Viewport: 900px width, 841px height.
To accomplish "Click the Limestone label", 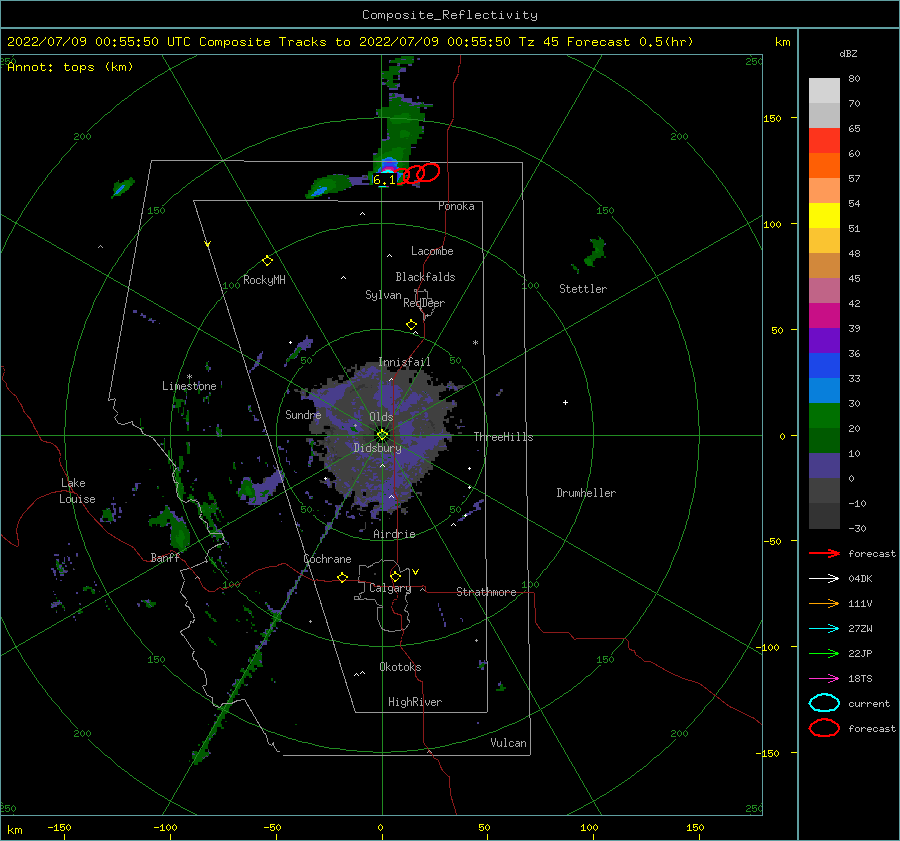I will [x=189, y=386].
